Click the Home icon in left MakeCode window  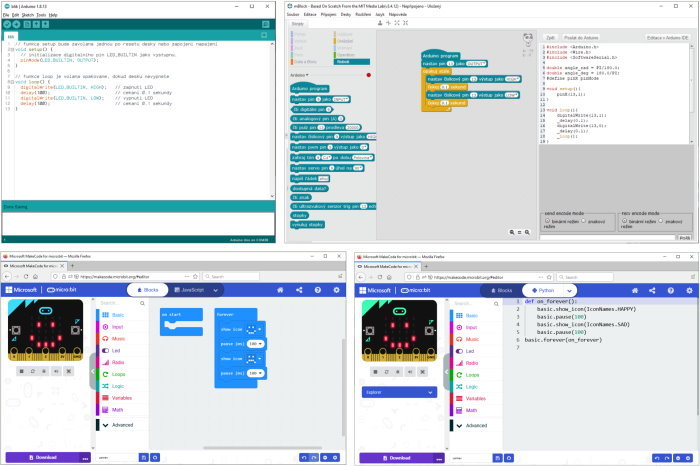point(280,290)
